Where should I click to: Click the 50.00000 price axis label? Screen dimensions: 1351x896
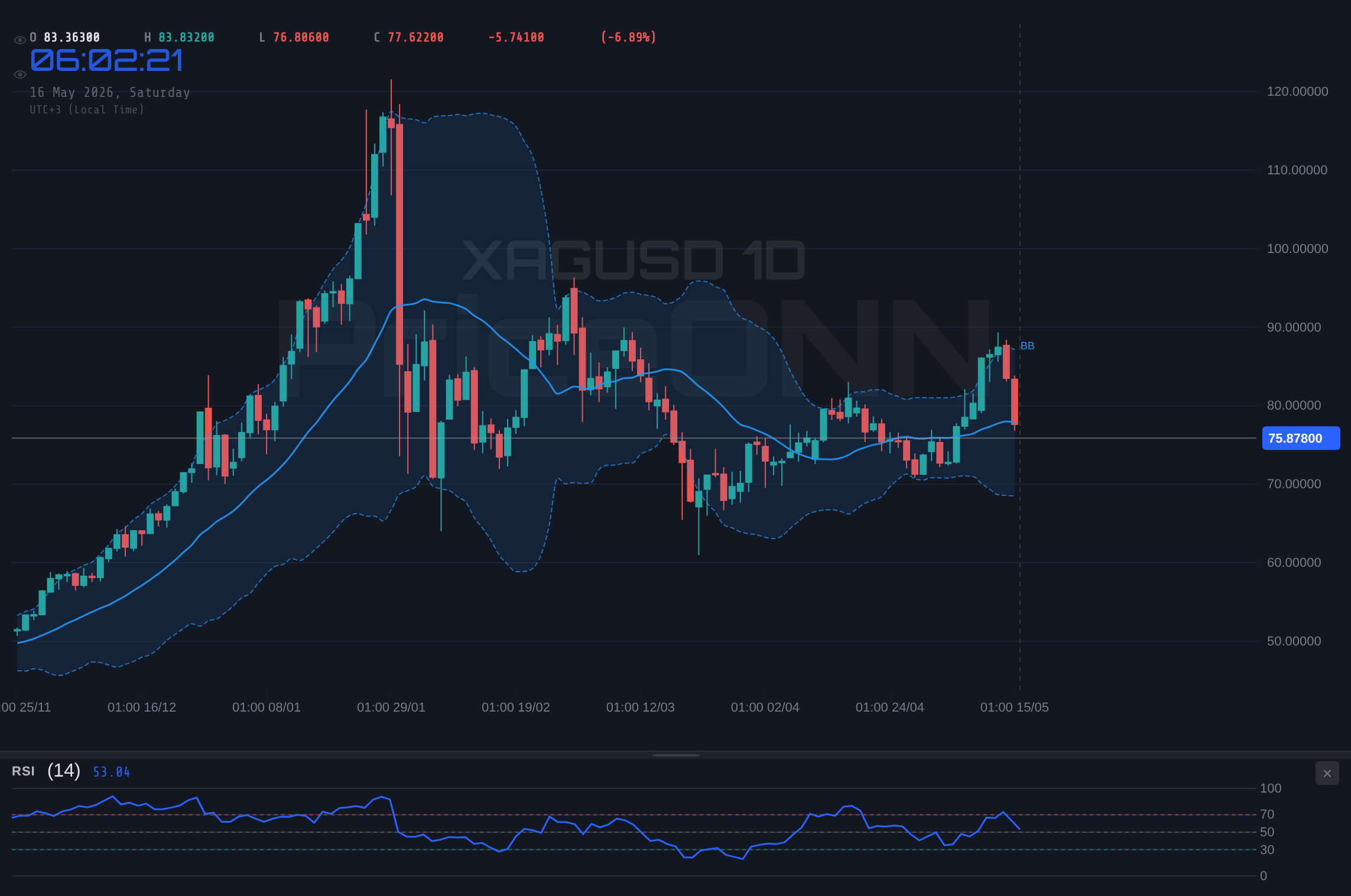(1294, 641)
